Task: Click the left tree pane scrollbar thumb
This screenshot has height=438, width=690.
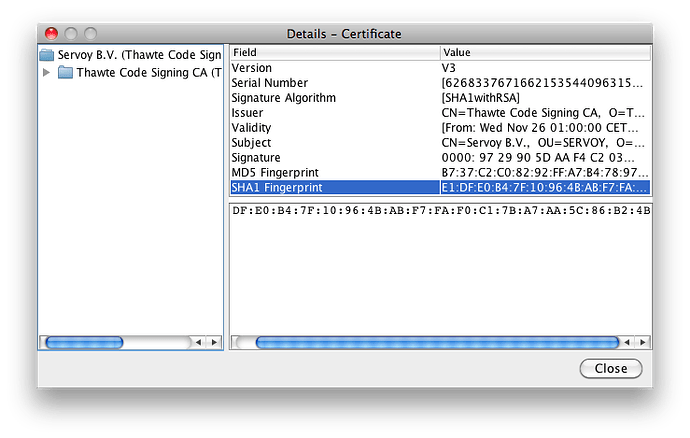Action: click(84, 342)
